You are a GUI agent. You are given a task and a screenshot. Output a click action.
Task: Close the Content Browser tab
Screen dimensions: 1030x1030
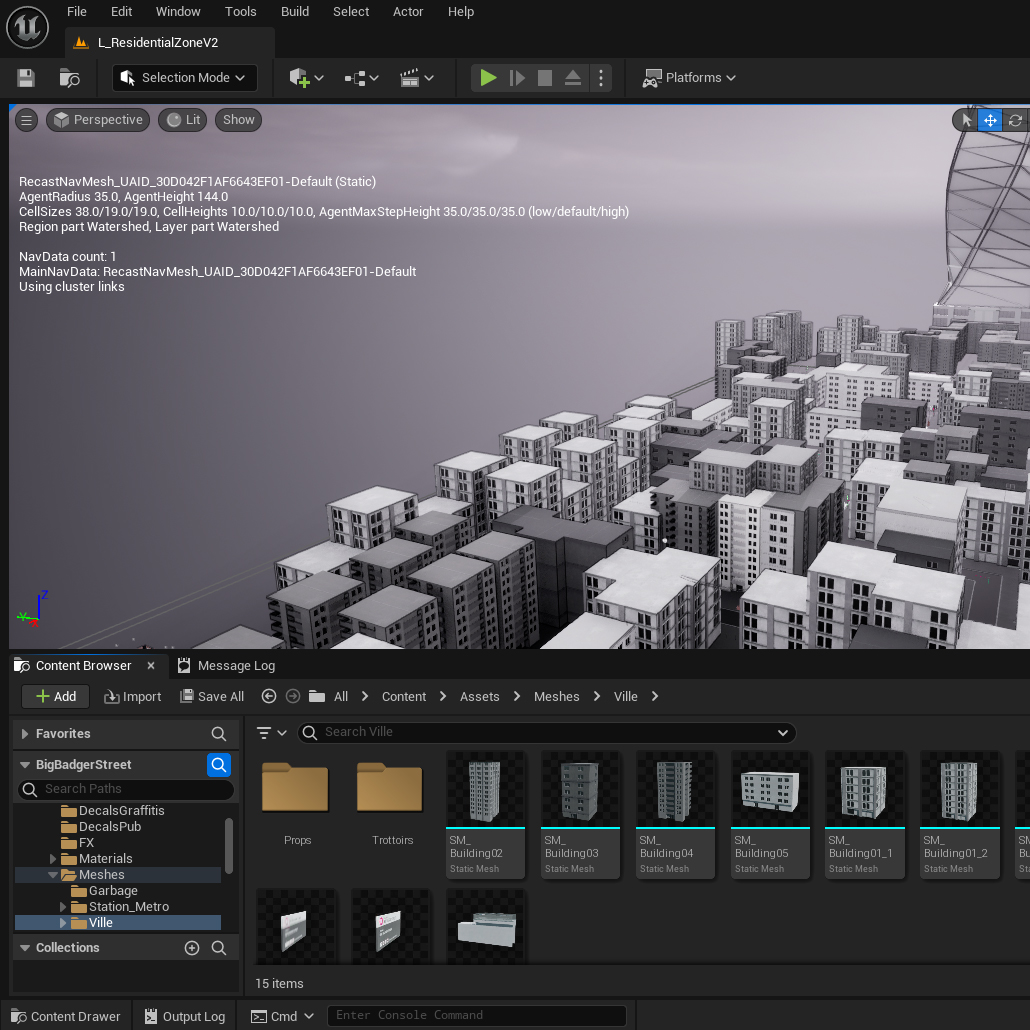click(x=151, y=665)
